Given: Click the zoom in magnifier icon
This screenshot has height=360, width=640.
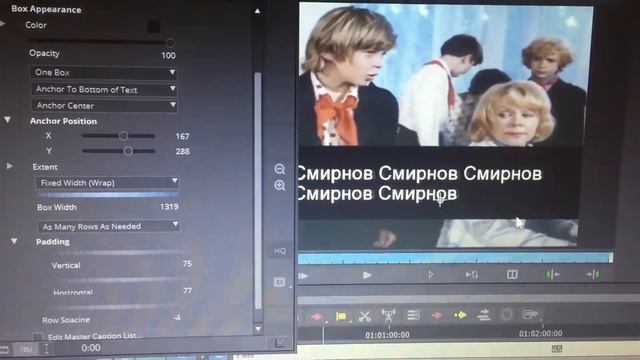Looking at the screenshot, I should pyautogui.click(x=280, y=186).
